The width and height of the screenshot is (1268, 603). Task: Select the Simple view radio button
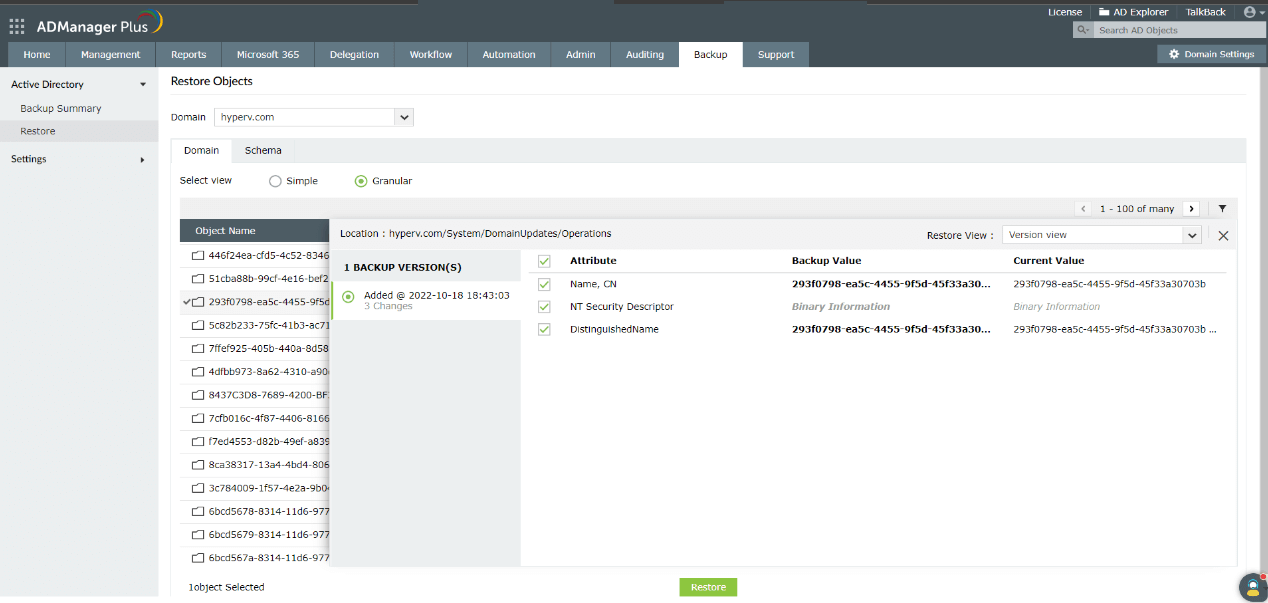point(275,181)
